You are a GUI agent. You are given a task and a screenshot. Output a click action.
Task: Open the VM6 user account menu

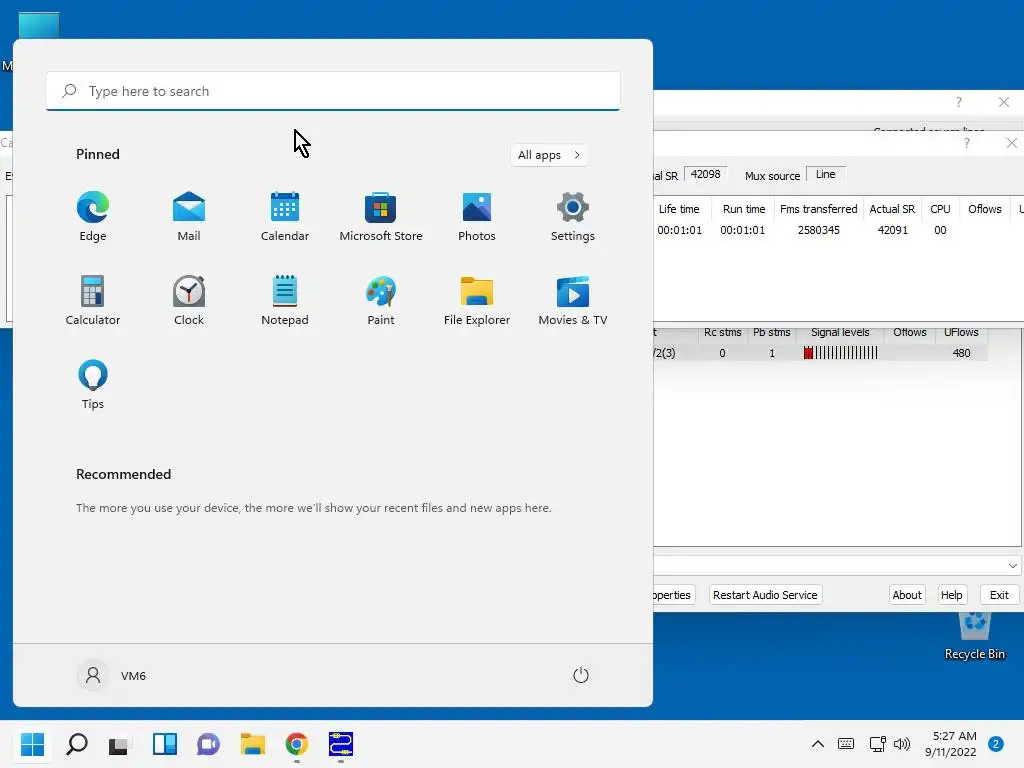click(x=112, y=675)
